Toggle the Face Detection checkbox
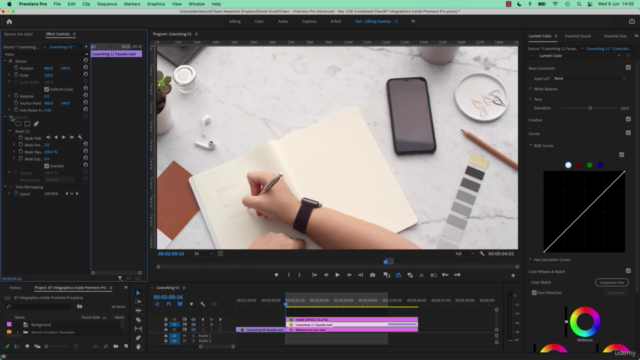The height and width of the screenshot is (360, 640). pyautogui.click(x=534, y=293)
